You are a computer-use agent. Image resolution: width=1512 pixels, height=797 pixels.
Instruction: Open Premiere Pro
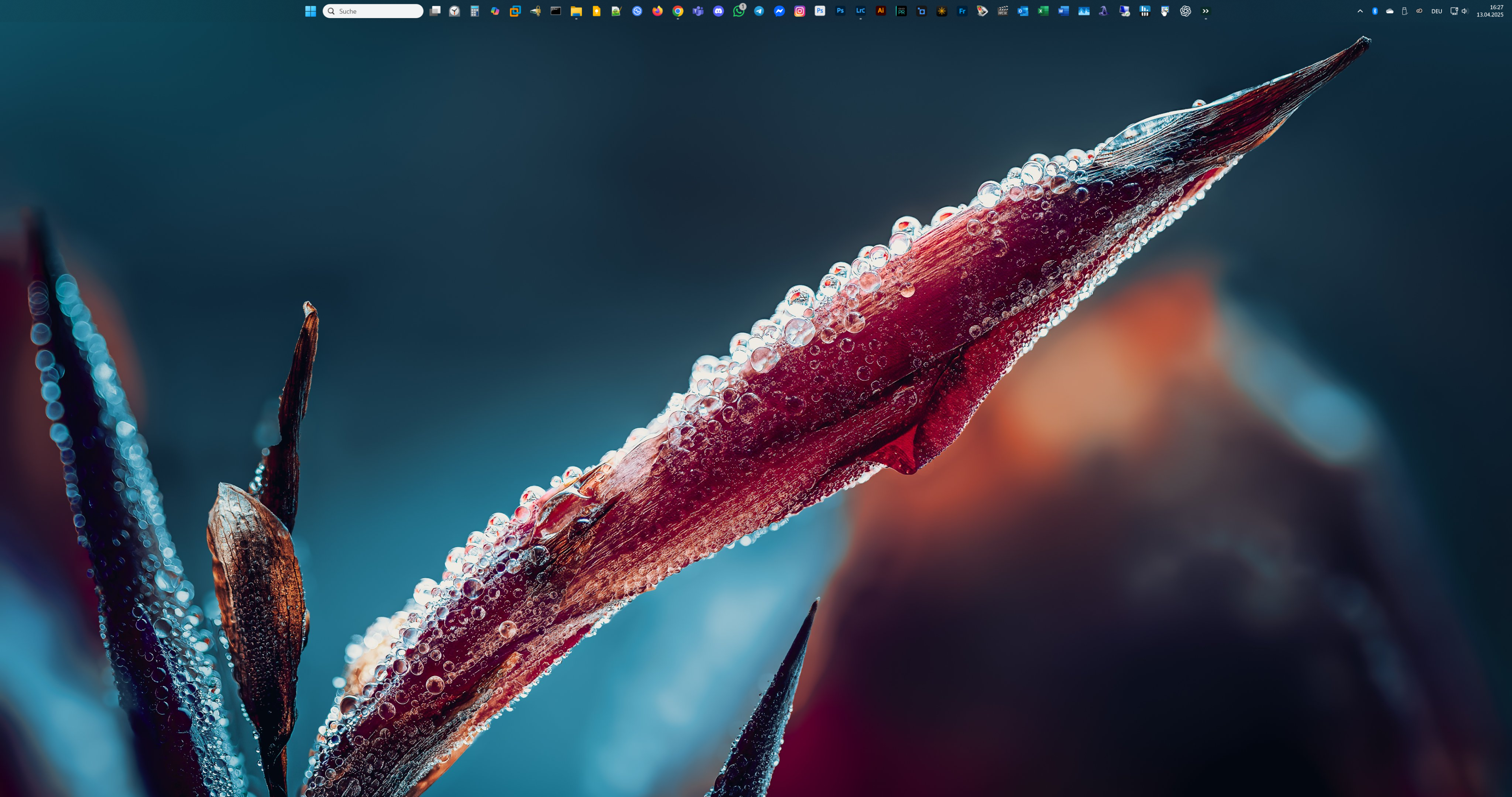902,11
